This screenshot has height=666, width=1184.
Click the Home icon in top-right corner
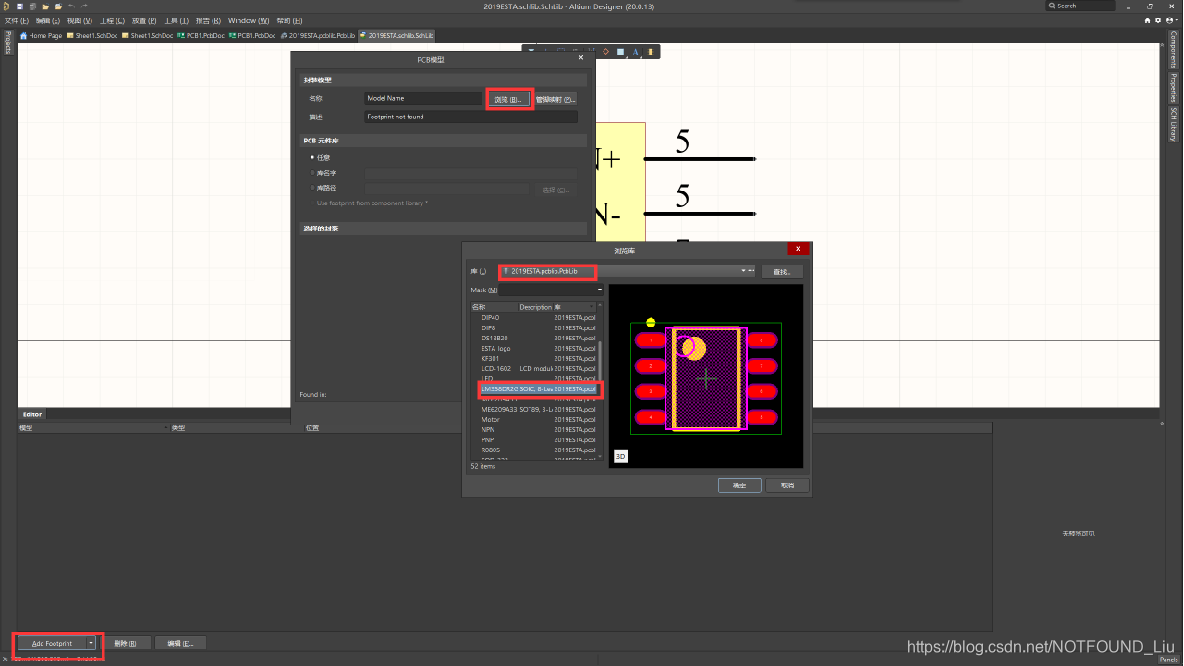point(1147,20)
